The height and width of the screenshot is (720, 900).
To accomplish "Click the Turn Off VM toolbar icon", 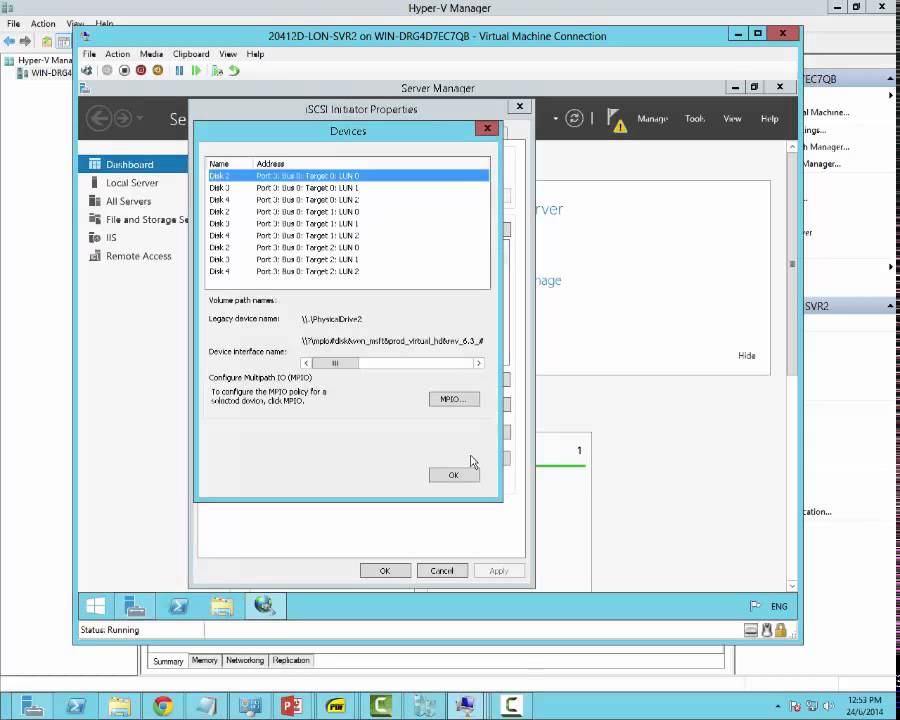I will (x=124, y=71).
